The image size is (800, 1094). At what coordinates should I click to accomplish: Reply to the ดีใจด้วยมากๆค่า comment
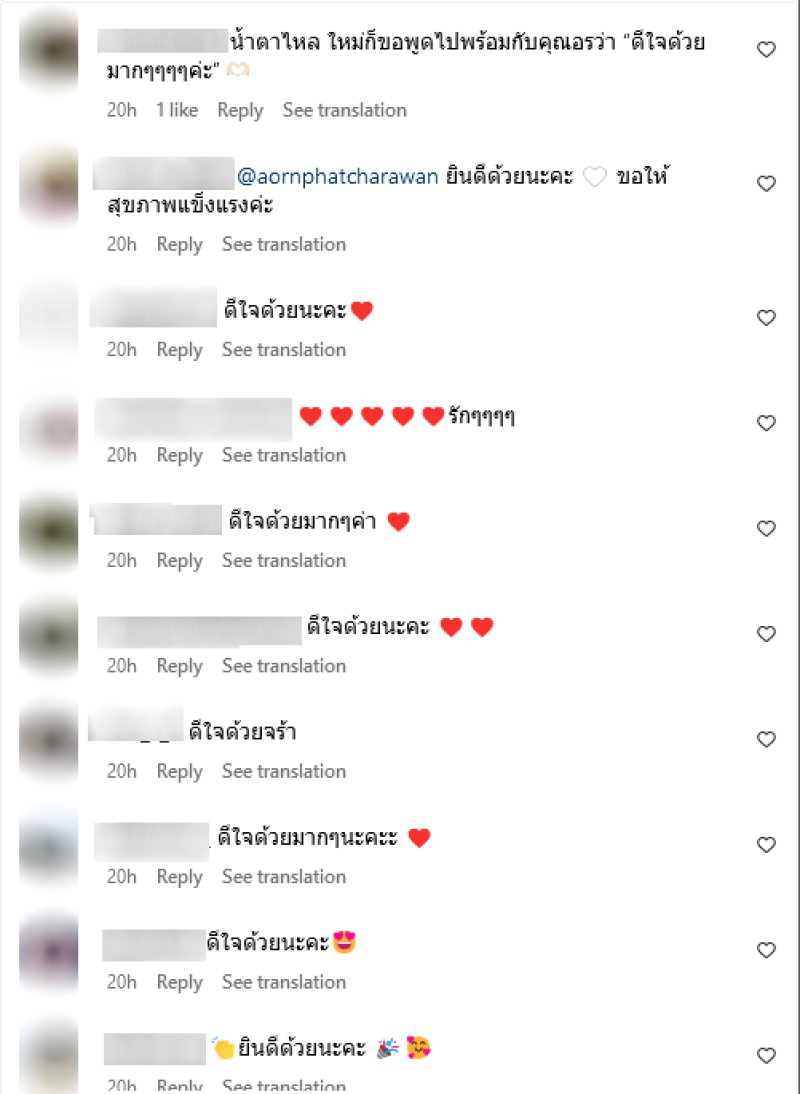179,560
